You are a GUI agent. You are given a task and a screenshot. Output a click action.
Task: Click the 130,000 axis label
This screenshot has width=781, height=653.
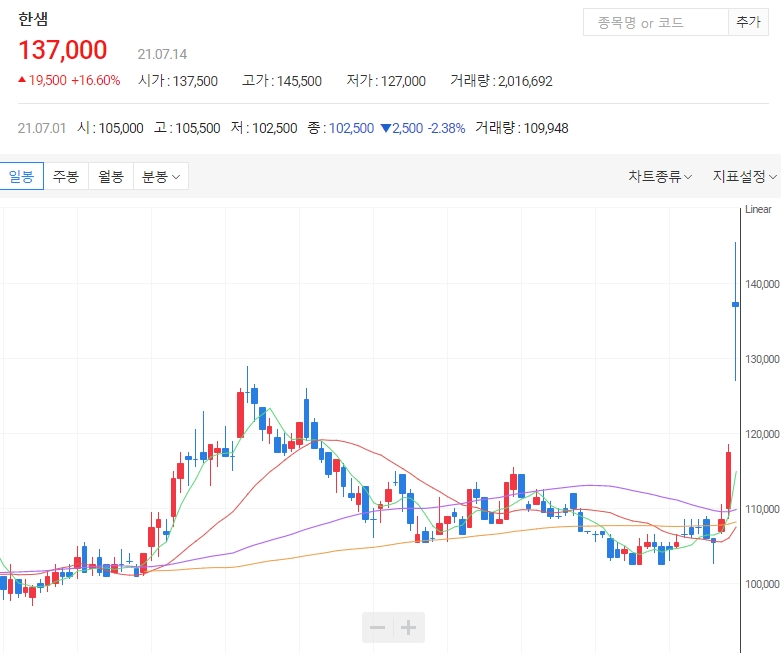pos(762,359)
